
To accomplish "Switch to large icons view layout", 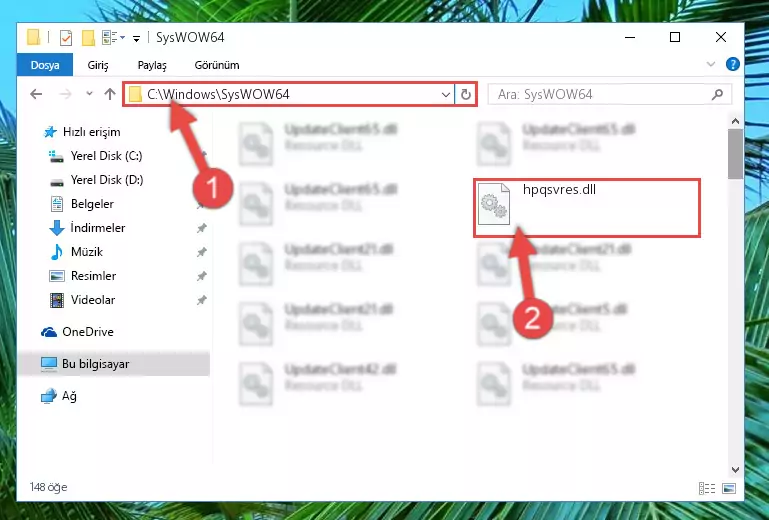I will (x=729, y=488).
